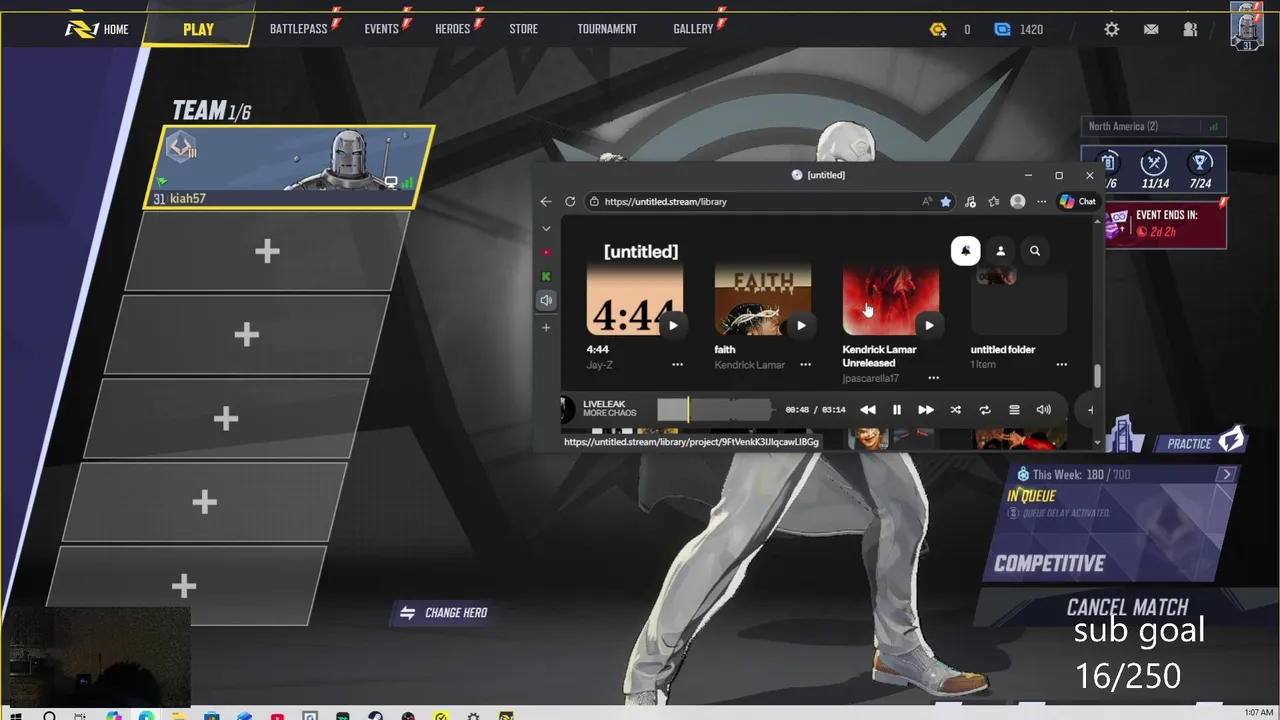This screenshot has width=1280, height=720.
Task: Open the friends list icon
Action: [x=1190, y=29]
